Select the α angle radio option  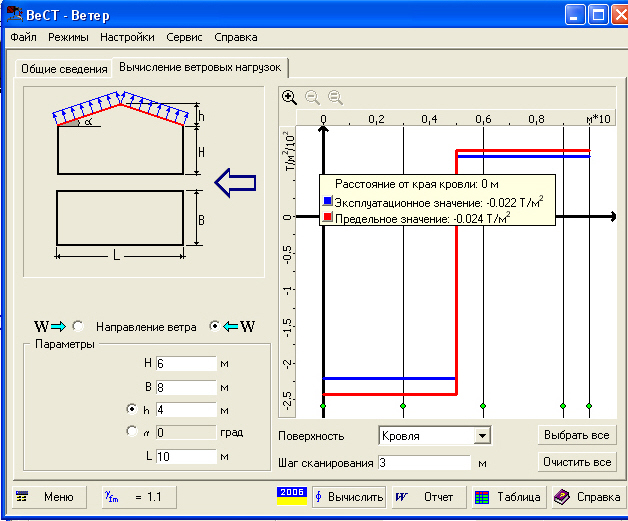pos(131,431)
